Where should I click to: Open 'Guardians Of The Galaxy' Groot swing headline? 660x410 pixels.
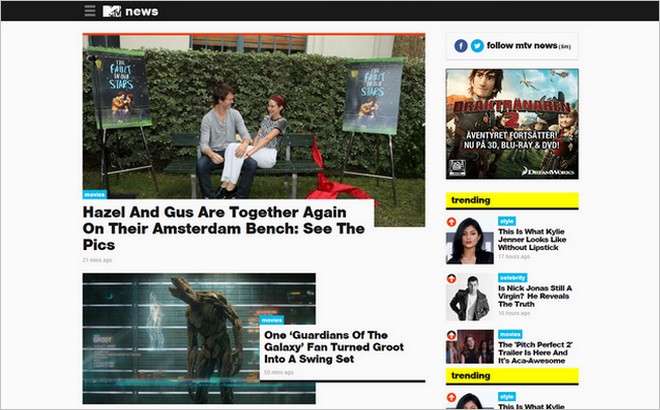coord(334,347)
